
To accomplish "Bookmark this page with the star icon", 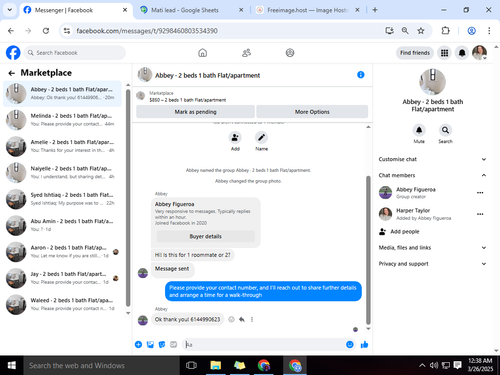I will click(x=421, y=31).
